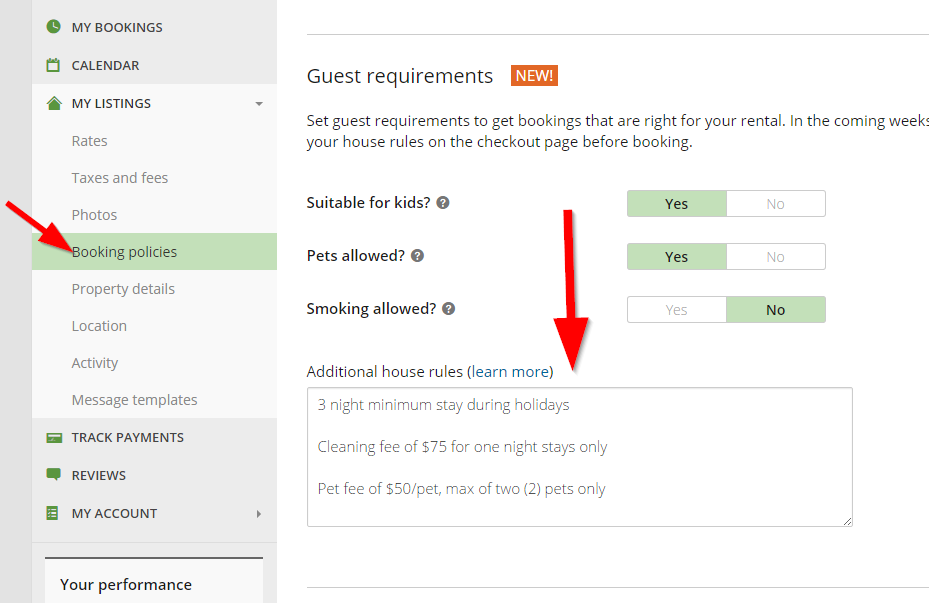929x603 pixels.
Task: Set Pets allowed to No
Action: pos(775,257)
